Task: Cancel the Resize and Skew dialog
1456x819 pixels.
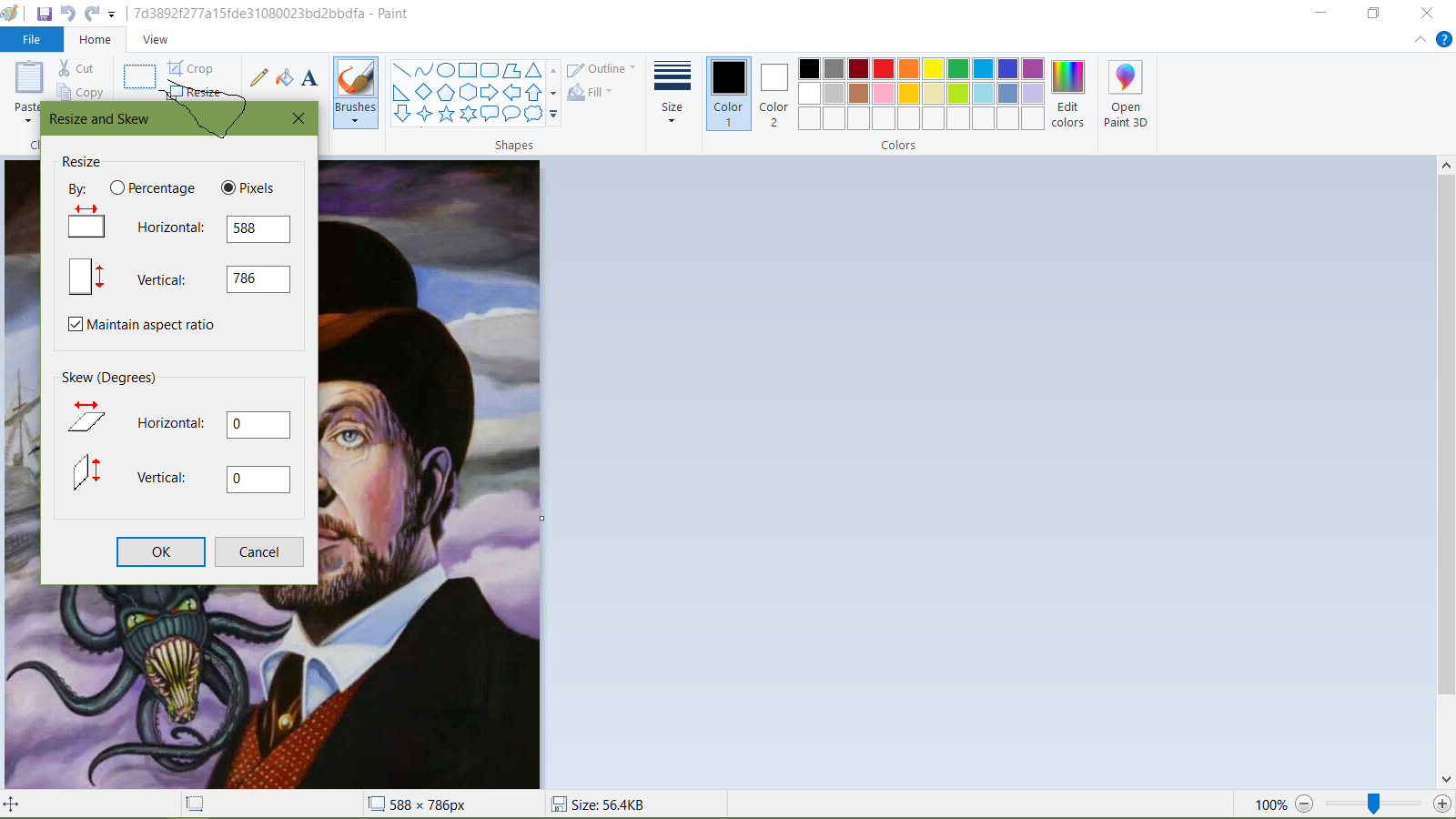Action: point(259,551)
